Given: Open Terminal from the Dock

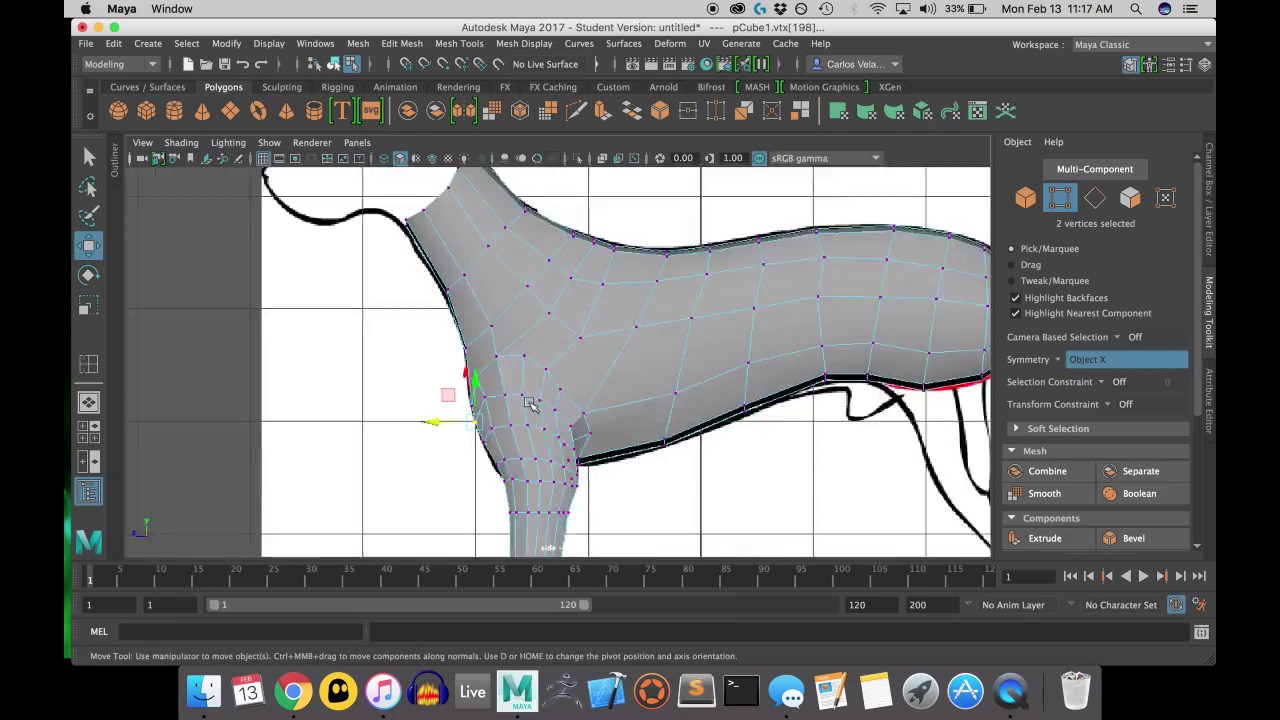Looking at the screenshot, I should click(741, 691).
